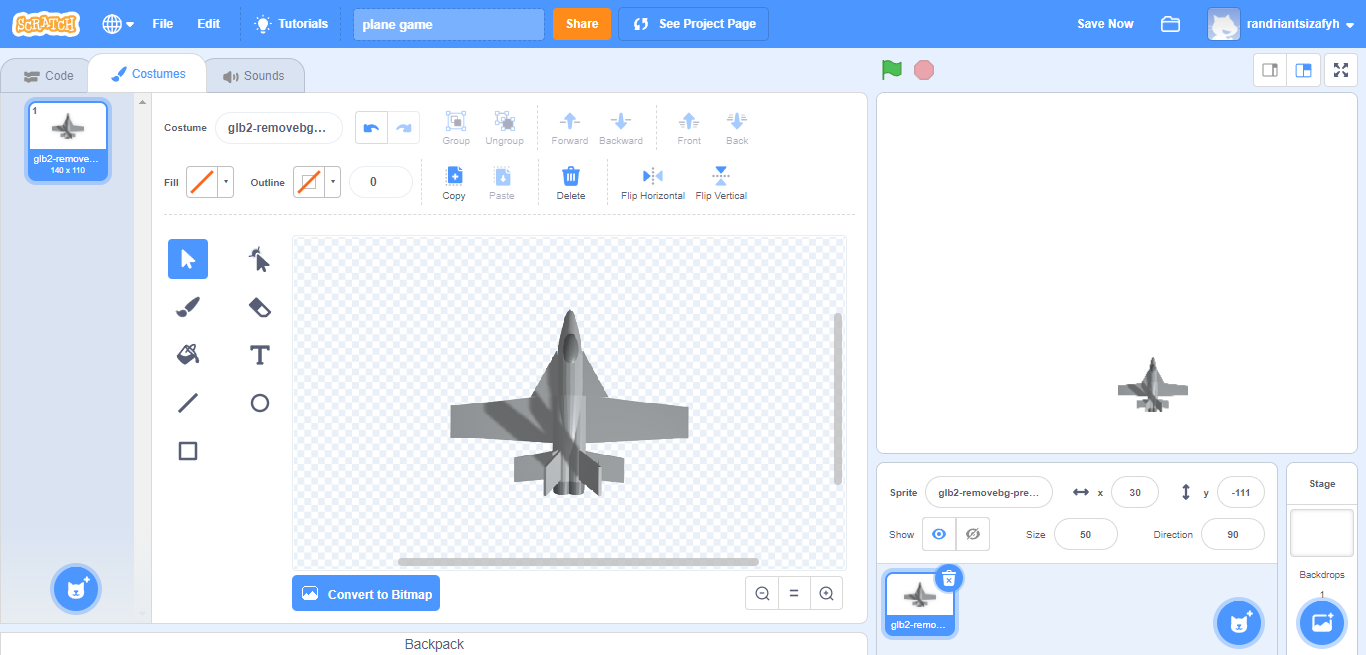This screenshot has height=655, width=1366.
Task: Click the Share button
Action: pyautogui.click(x=582, y=24)
